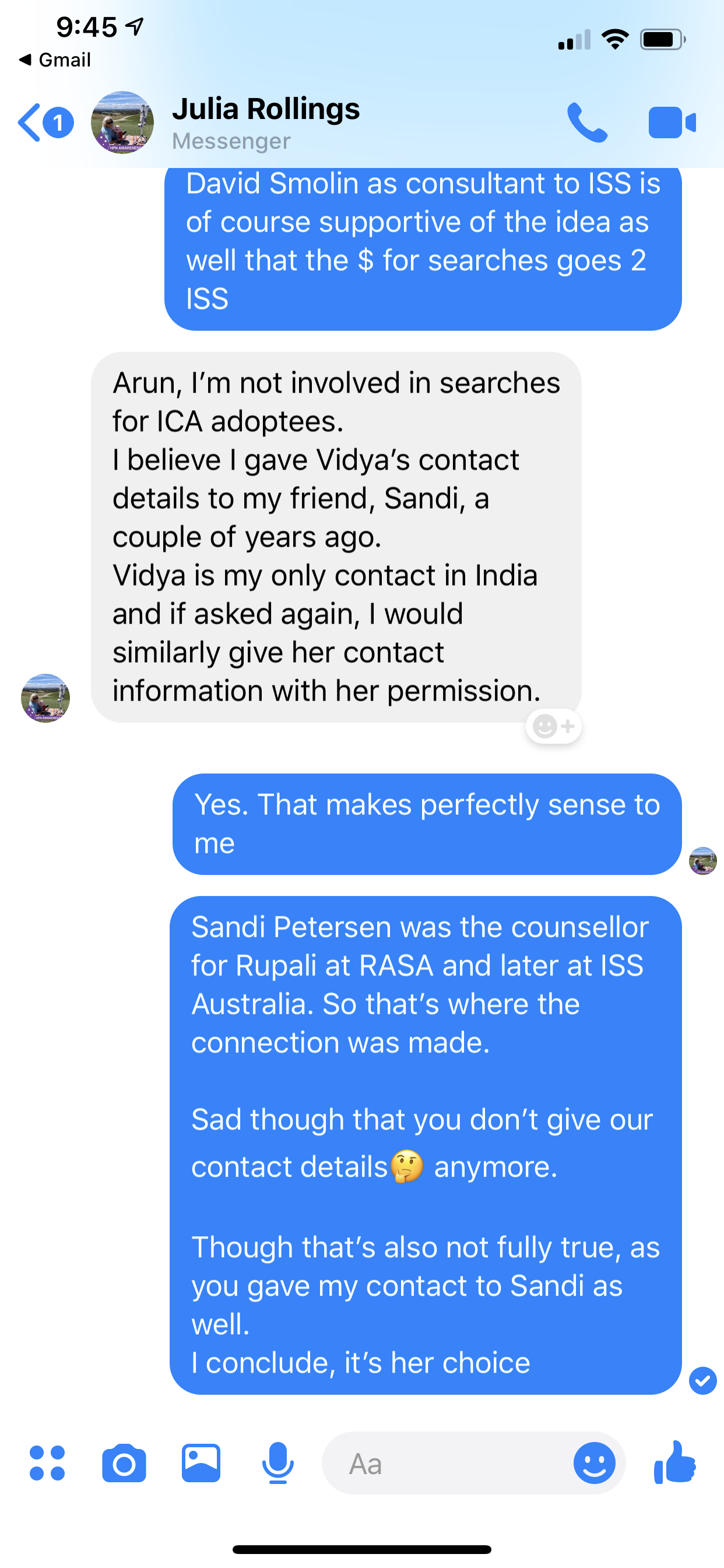Go back to the chats list
The width and height of the screenshot is (724, 1568).
pyautogui.click(x=45, y=123)
